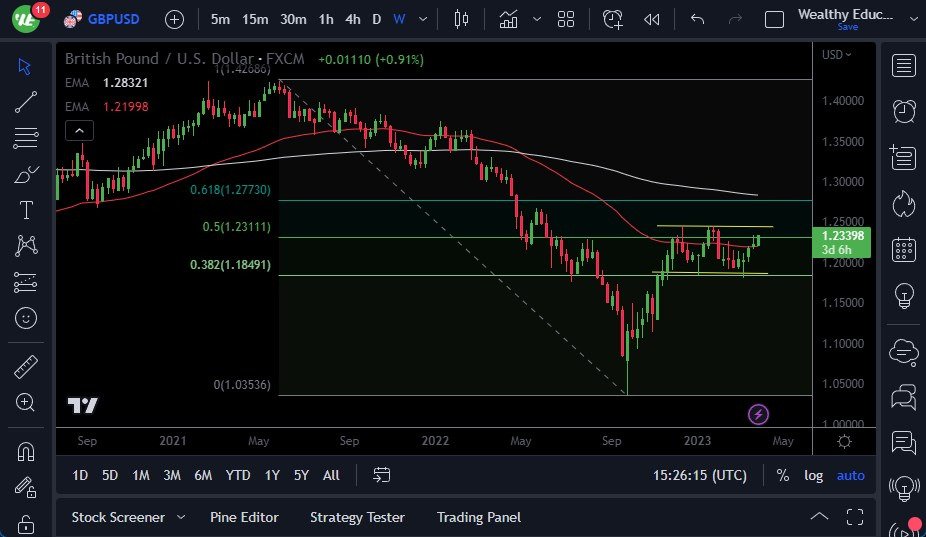This screenshot has width=926, height=537.
Task: Toggle log scale on price axis
Action: coord(814,475)
